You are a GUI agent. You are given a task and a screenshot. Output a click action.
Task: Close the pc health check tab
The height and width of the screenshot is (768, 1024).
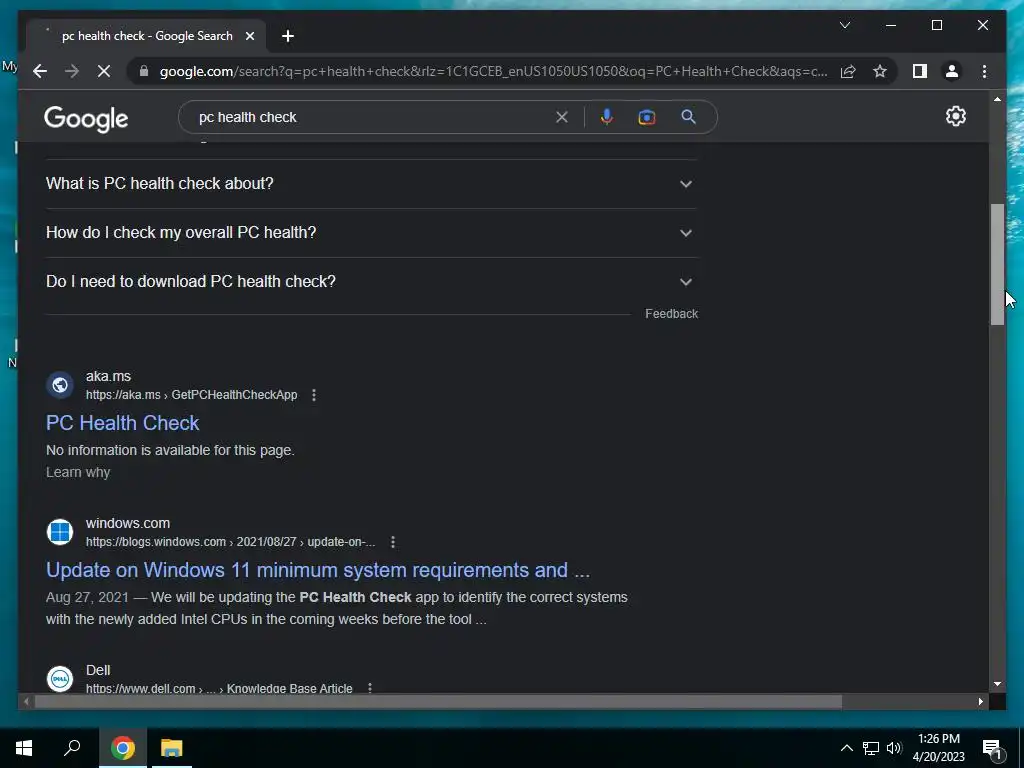(x=249, y=36)
